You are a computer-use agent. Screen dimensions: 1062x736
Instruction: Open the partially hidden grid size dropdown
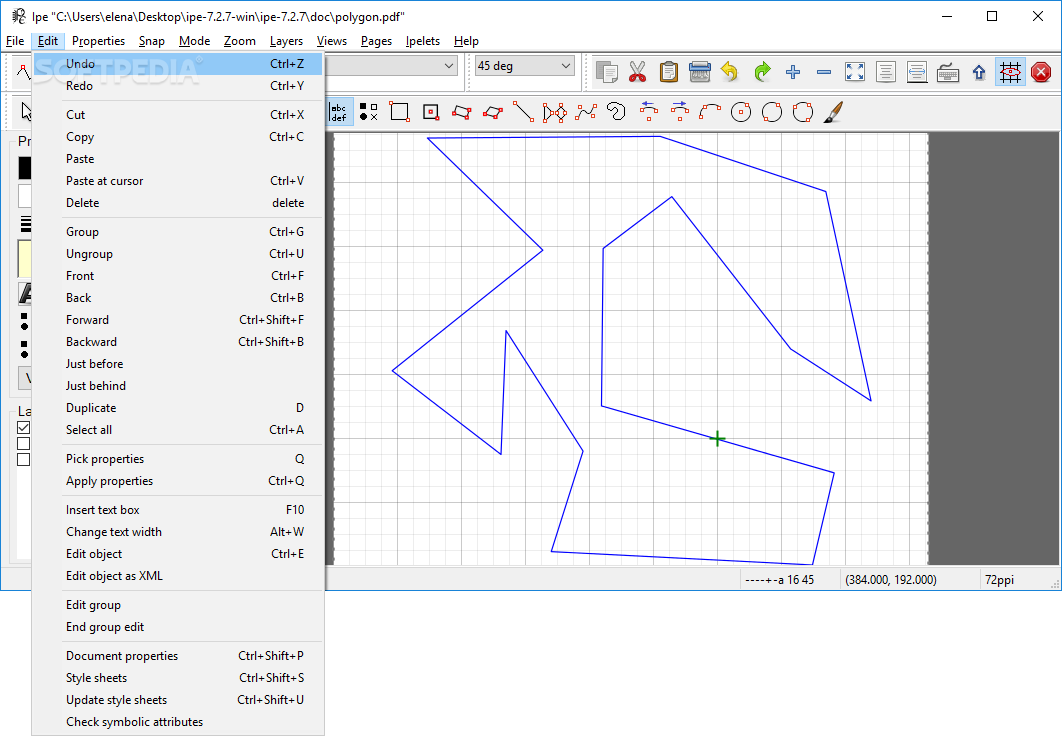point(391,66)
